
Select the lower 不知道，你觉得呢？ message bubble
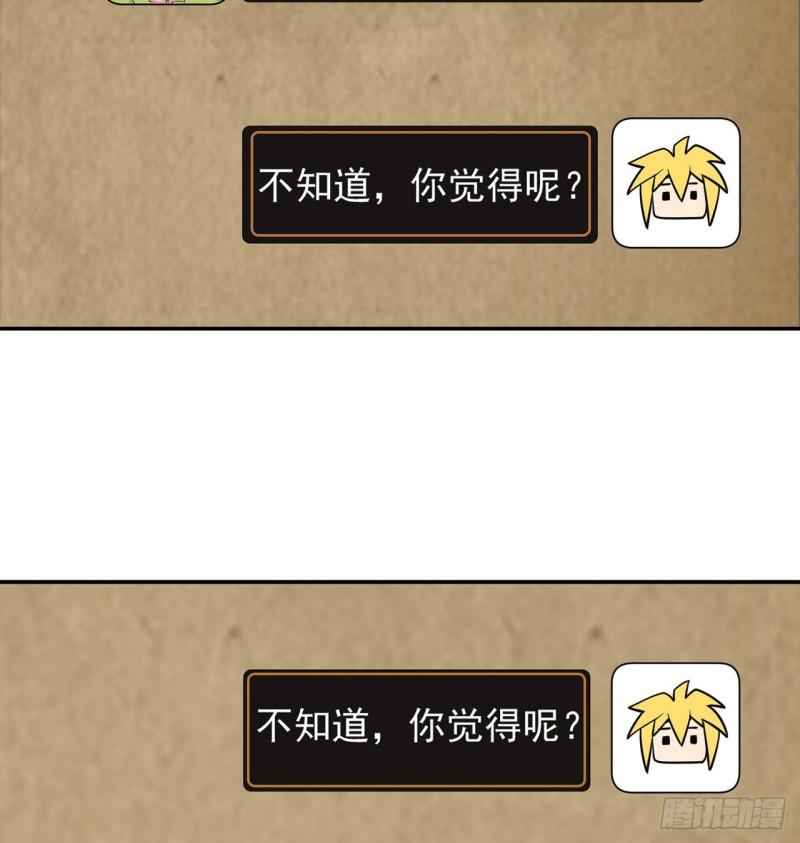click(x=417, y=730)
